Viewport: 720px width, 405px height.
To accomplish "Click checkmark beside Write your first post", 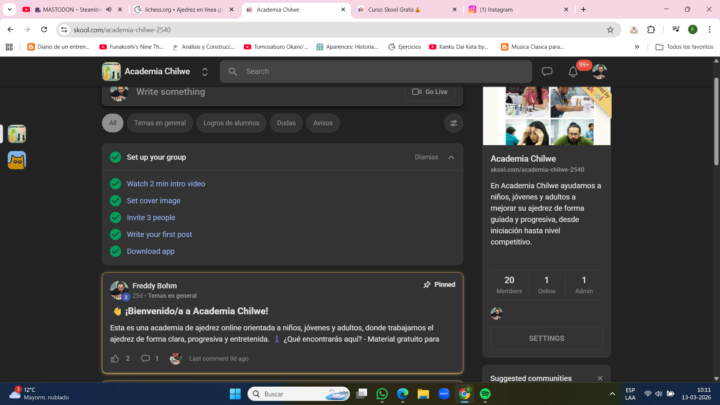I will pyautogui.click(x=115, y=235).
